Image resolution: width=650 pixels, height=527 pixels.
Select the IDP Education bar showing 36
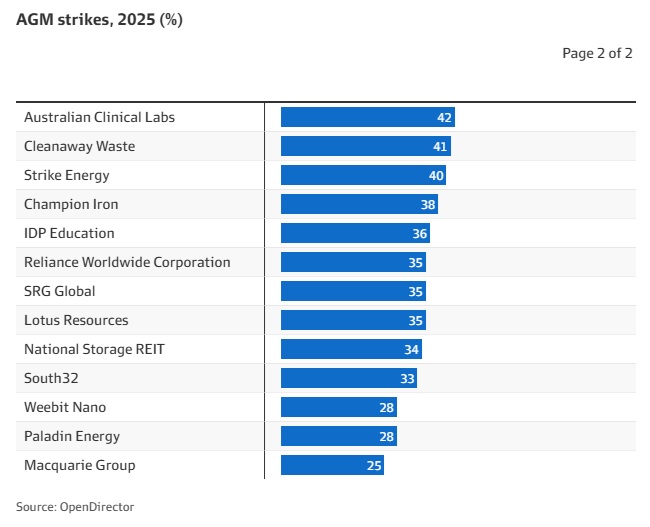pos(355,233)
